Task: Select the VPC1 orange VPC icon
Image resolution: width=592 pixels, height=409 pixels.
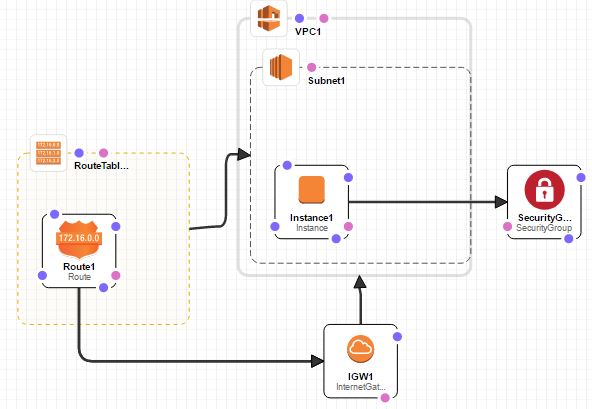Action: tap(269, 18)
